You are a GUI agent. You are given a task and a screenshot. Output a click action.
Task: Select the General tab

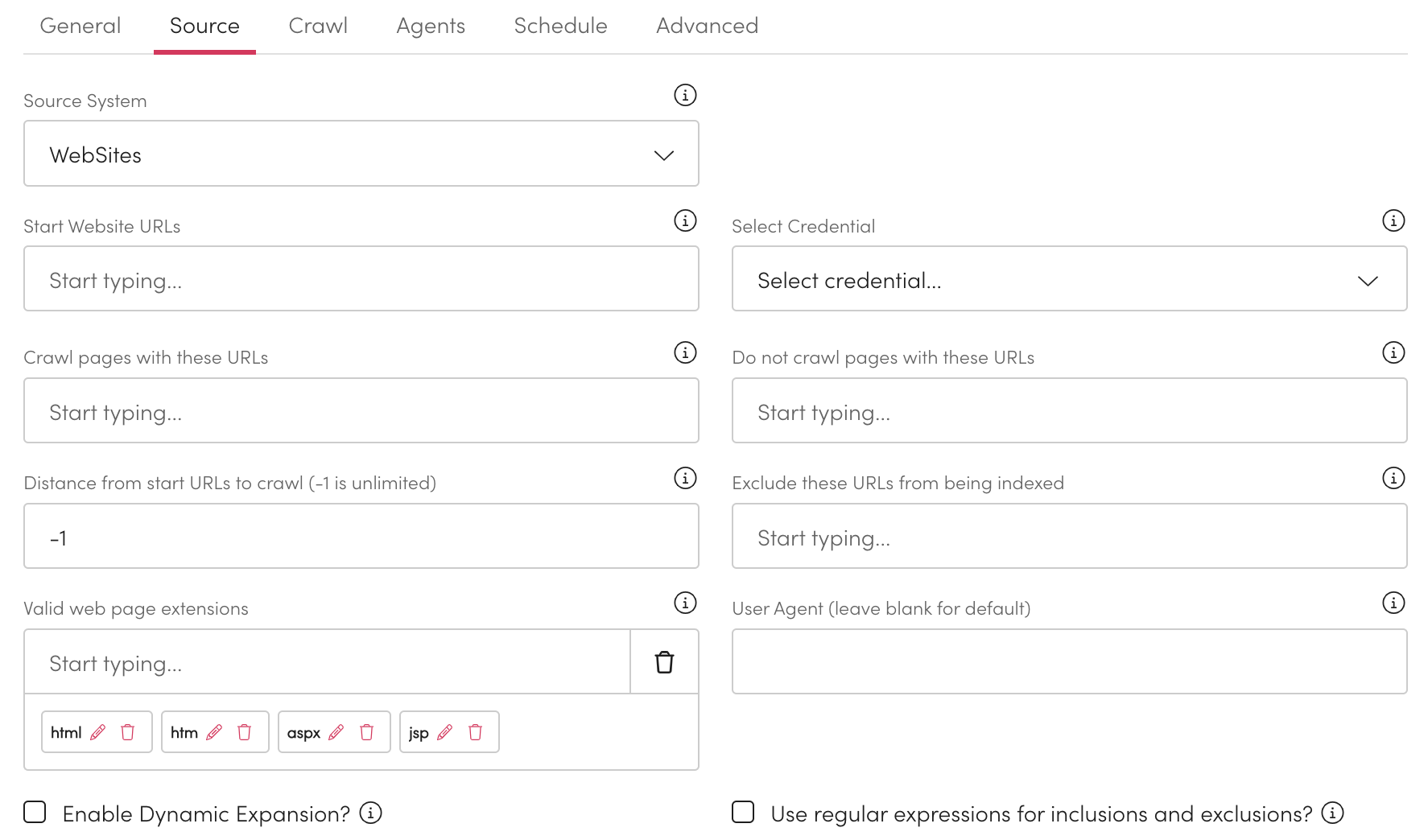coord(80,26)
